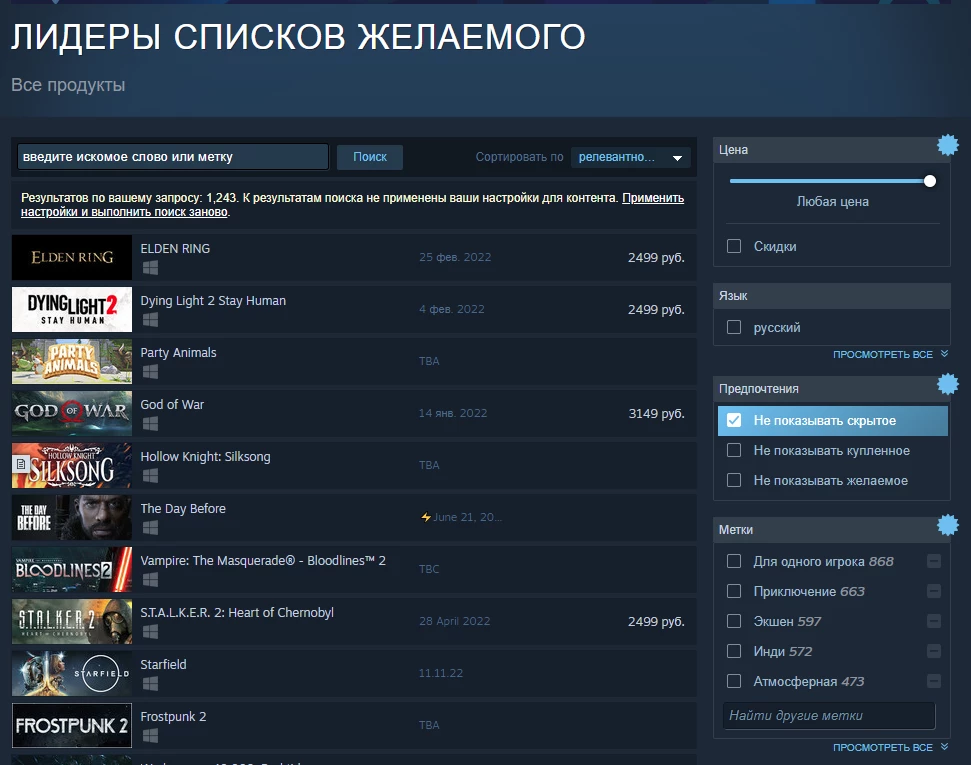This screenshot has height=765, width=971.
Task: Enable Не показывать купленное
Action: pyautogui.click(x=734, y=450)
